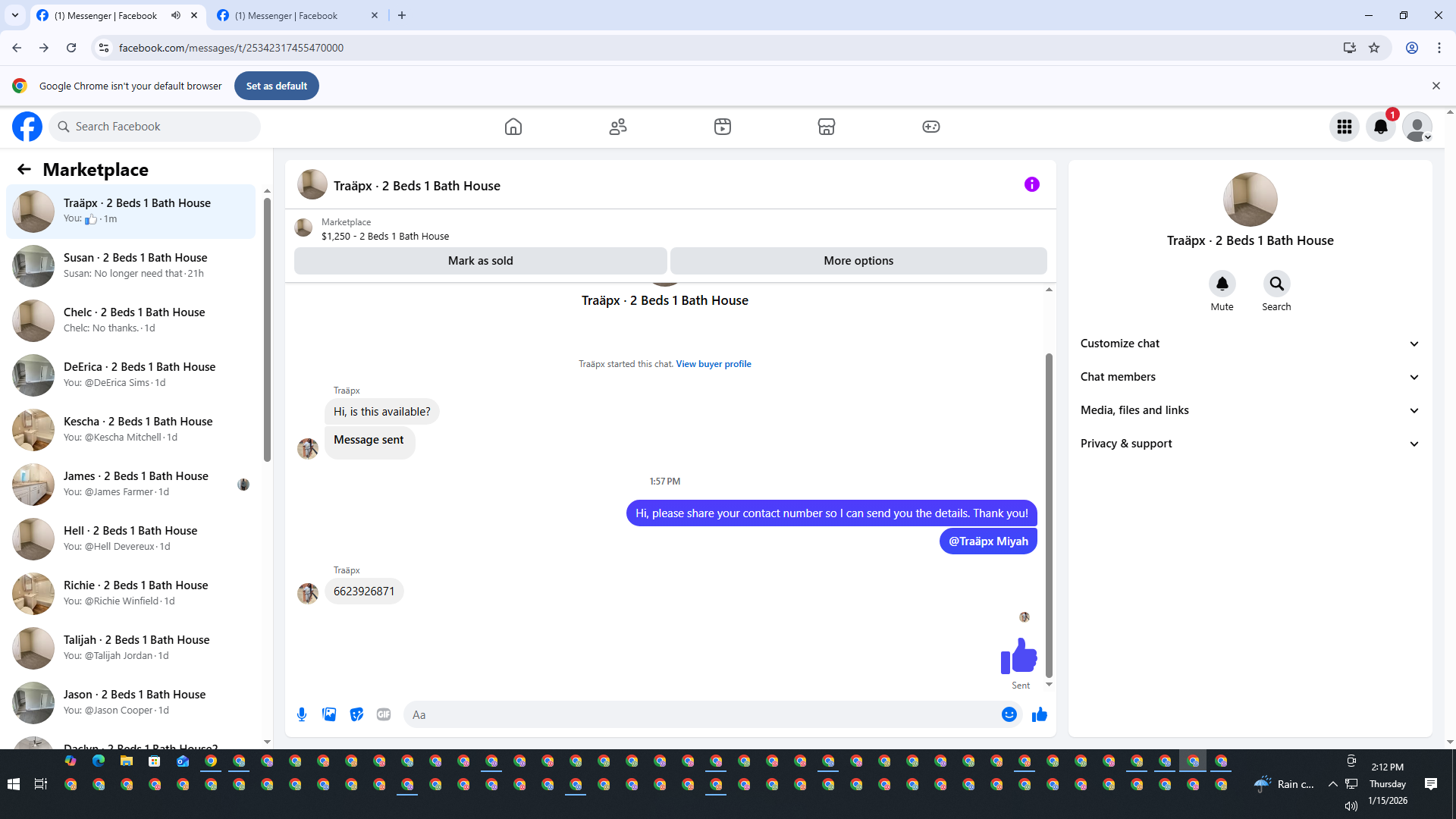Open Susan's 2 Beds 1 Bath conversation
Viewport: 1456px width, 819px height.
pyautogui.click(x=135, y=265)
